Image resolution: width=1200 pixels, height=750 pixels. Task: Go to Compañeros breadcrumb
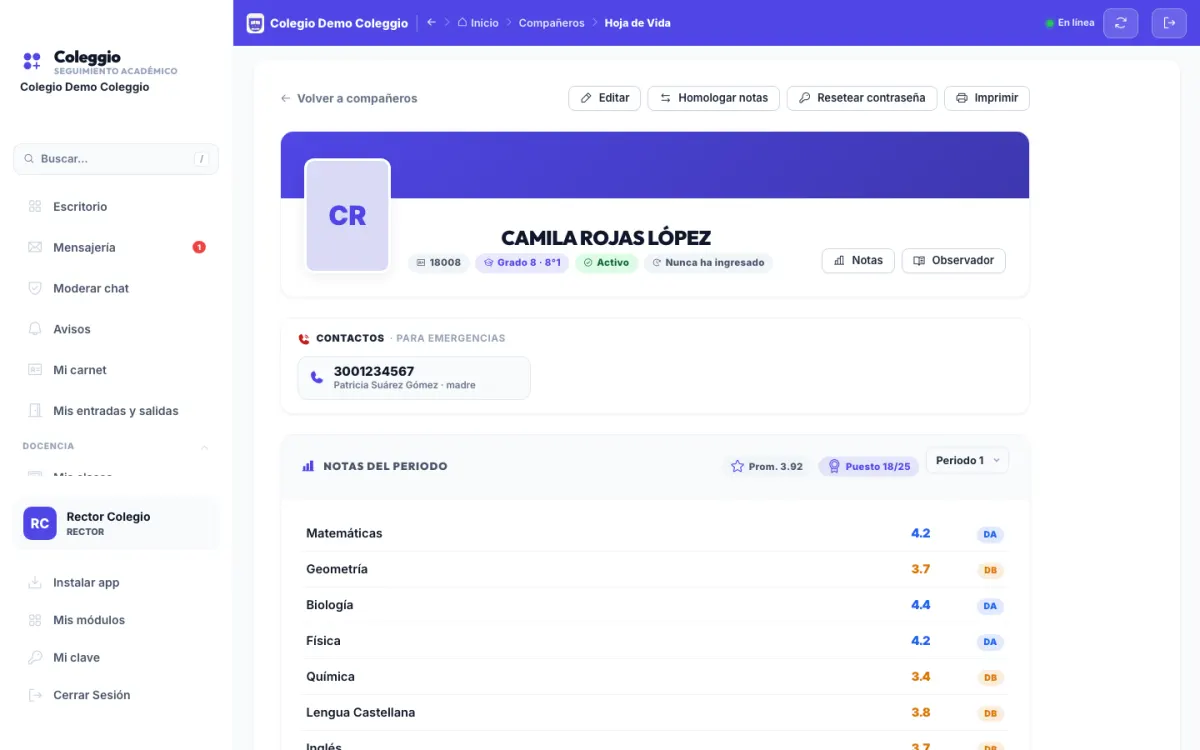click(x=551, y=23)
